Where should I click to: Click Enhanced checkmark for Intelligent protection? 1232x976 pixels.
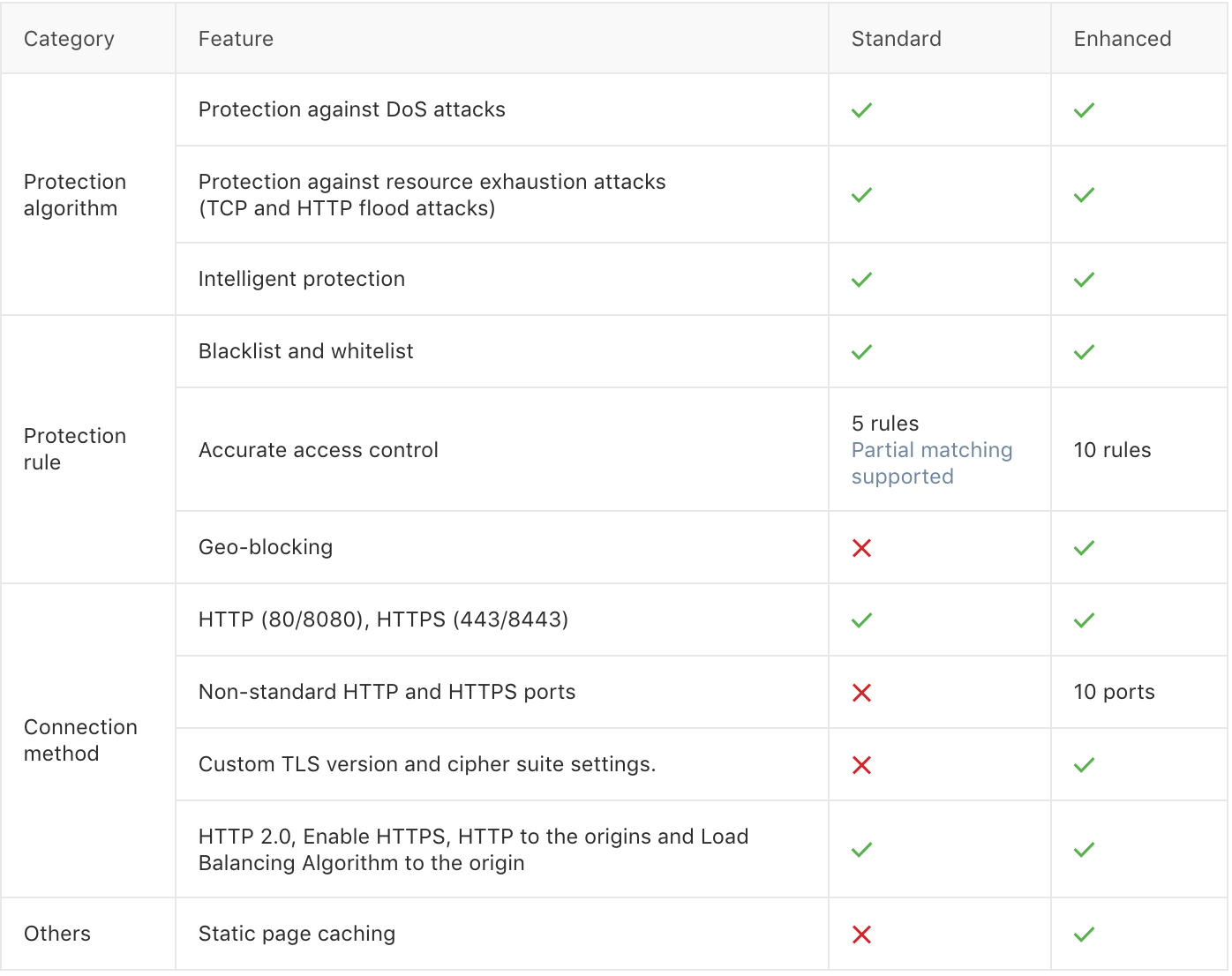coord(1084,280)
